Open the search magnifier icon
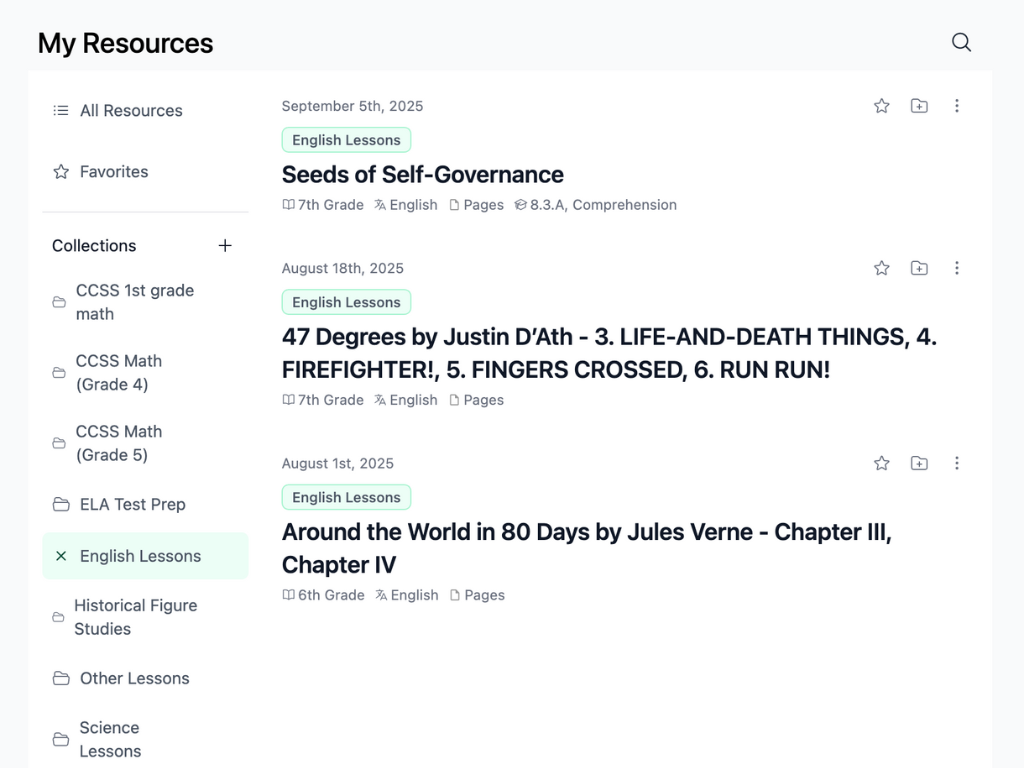This screenshot has height=768, width=1024. point(961,42)
